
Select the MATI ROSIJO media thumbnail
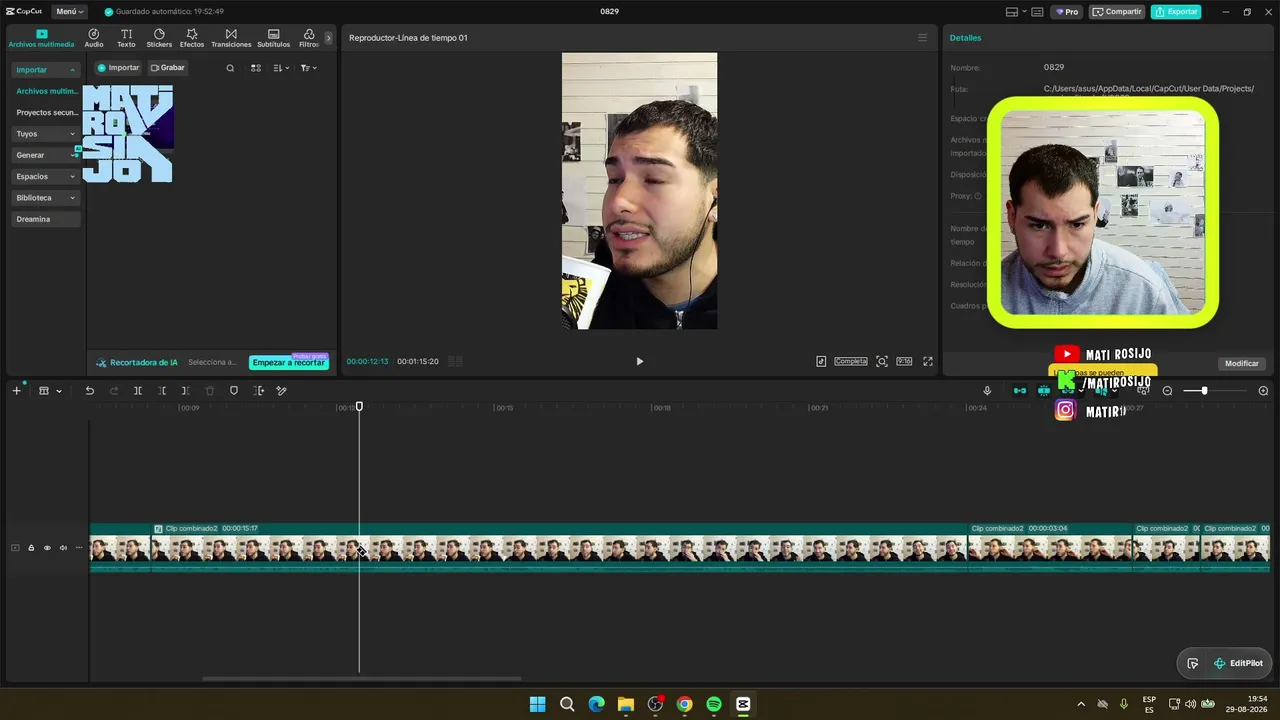(128, 134)
